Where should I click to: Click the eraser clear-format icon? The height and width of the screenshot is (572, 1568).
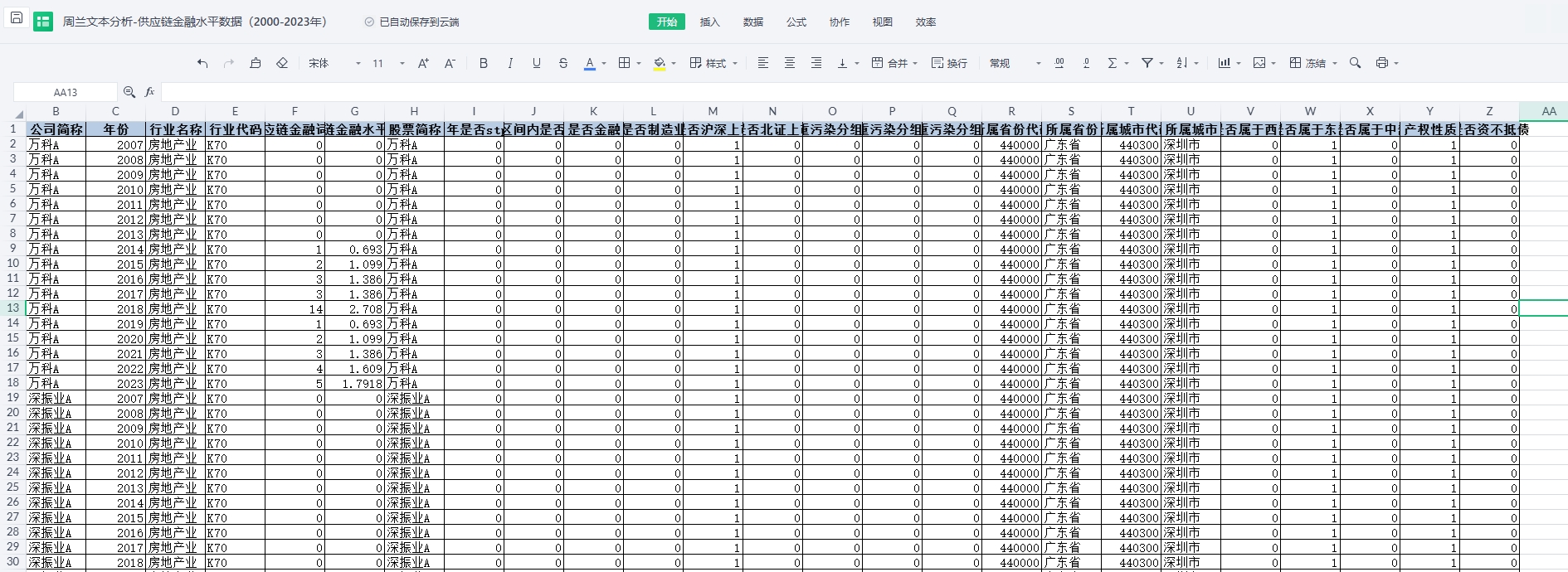[x=282, y=63]
